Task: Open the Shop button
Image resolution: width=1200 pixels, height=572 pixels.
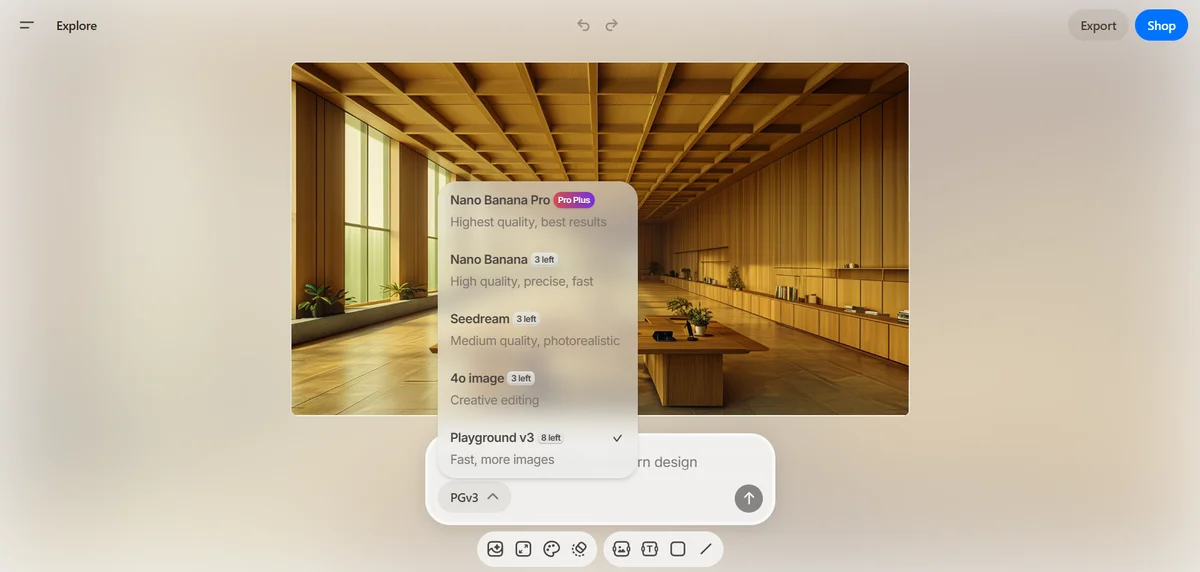Action: click(x=1161, y=26)
